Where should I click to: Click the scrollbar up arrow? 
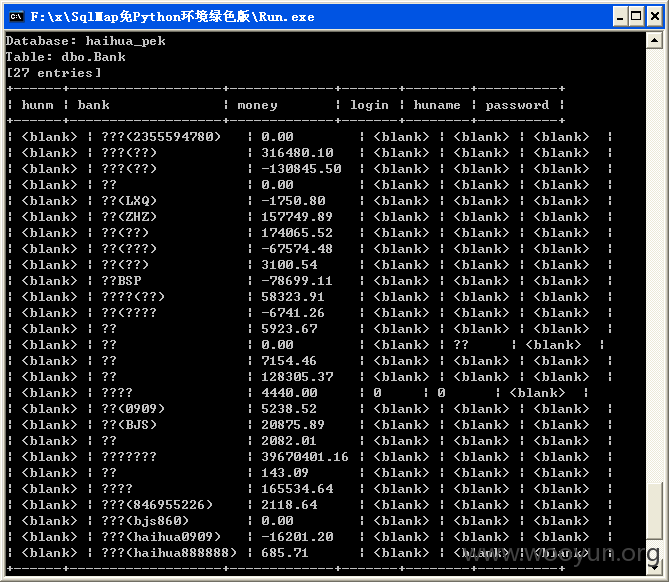click(x=654, y=41)
